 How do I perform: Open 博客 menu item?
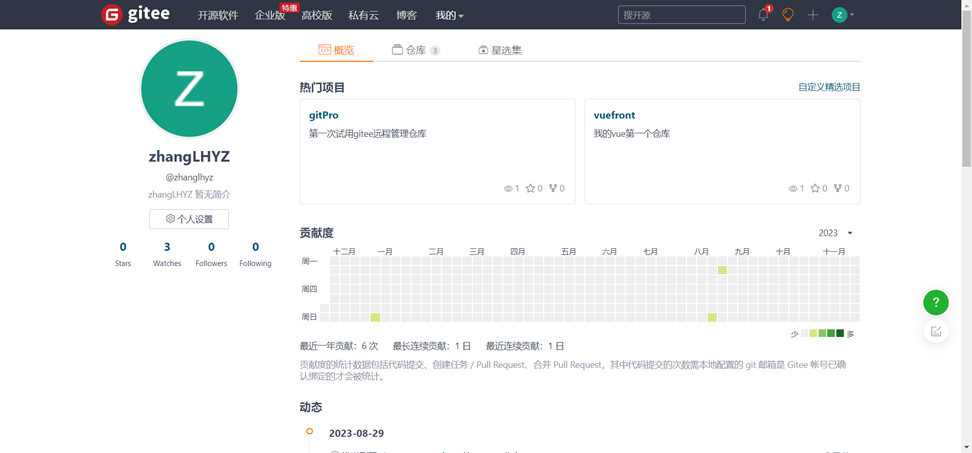coord(407,15)
